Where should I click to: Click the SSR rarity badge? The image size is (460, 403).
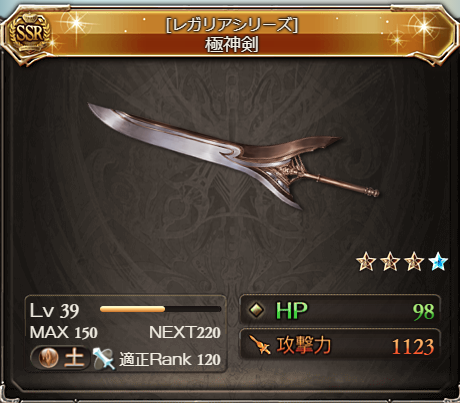[x=30, y=33]
